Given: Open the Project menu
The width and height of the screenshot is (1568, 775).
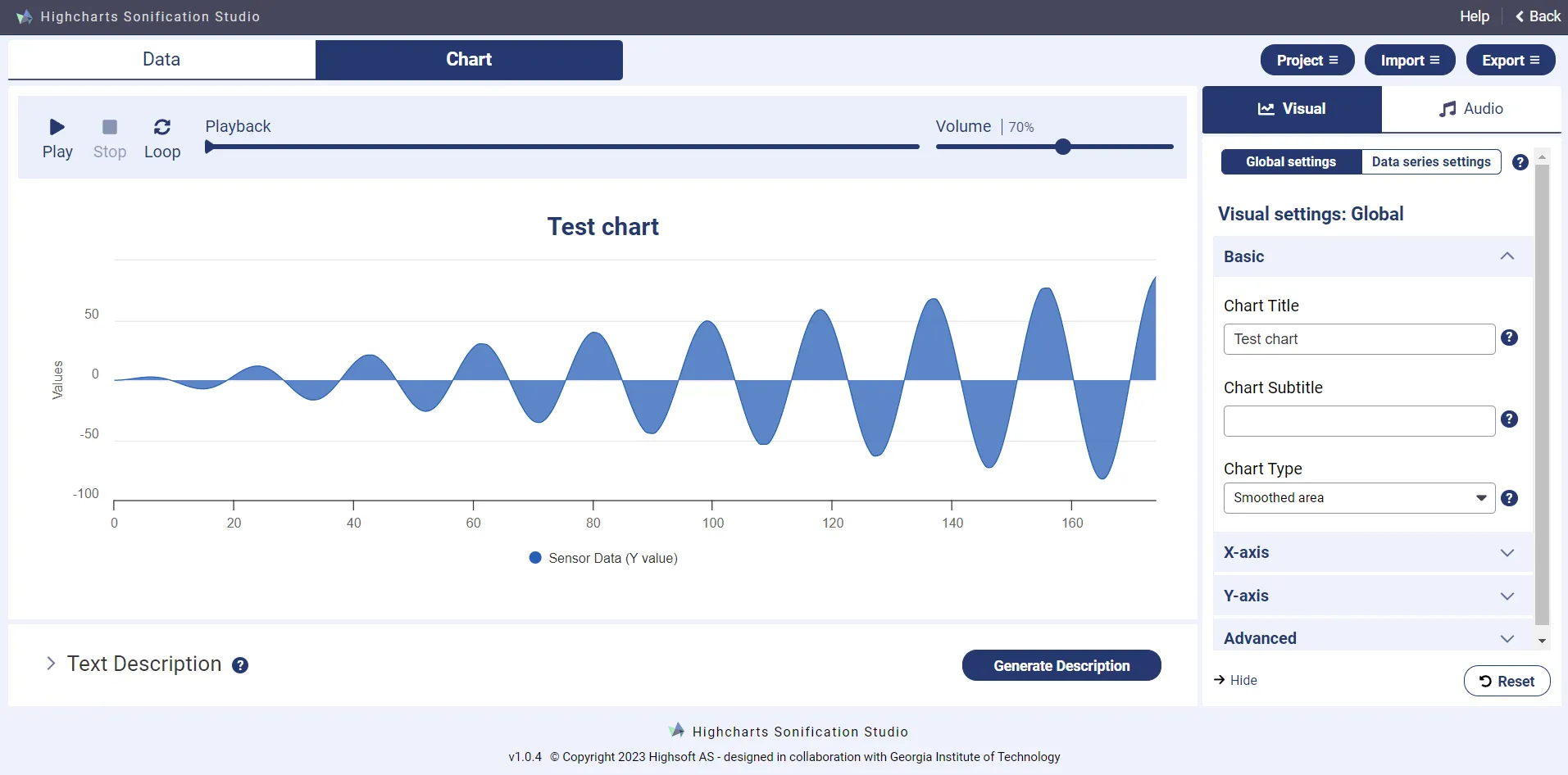Looking at the screenshot, I should point(1307,60).
